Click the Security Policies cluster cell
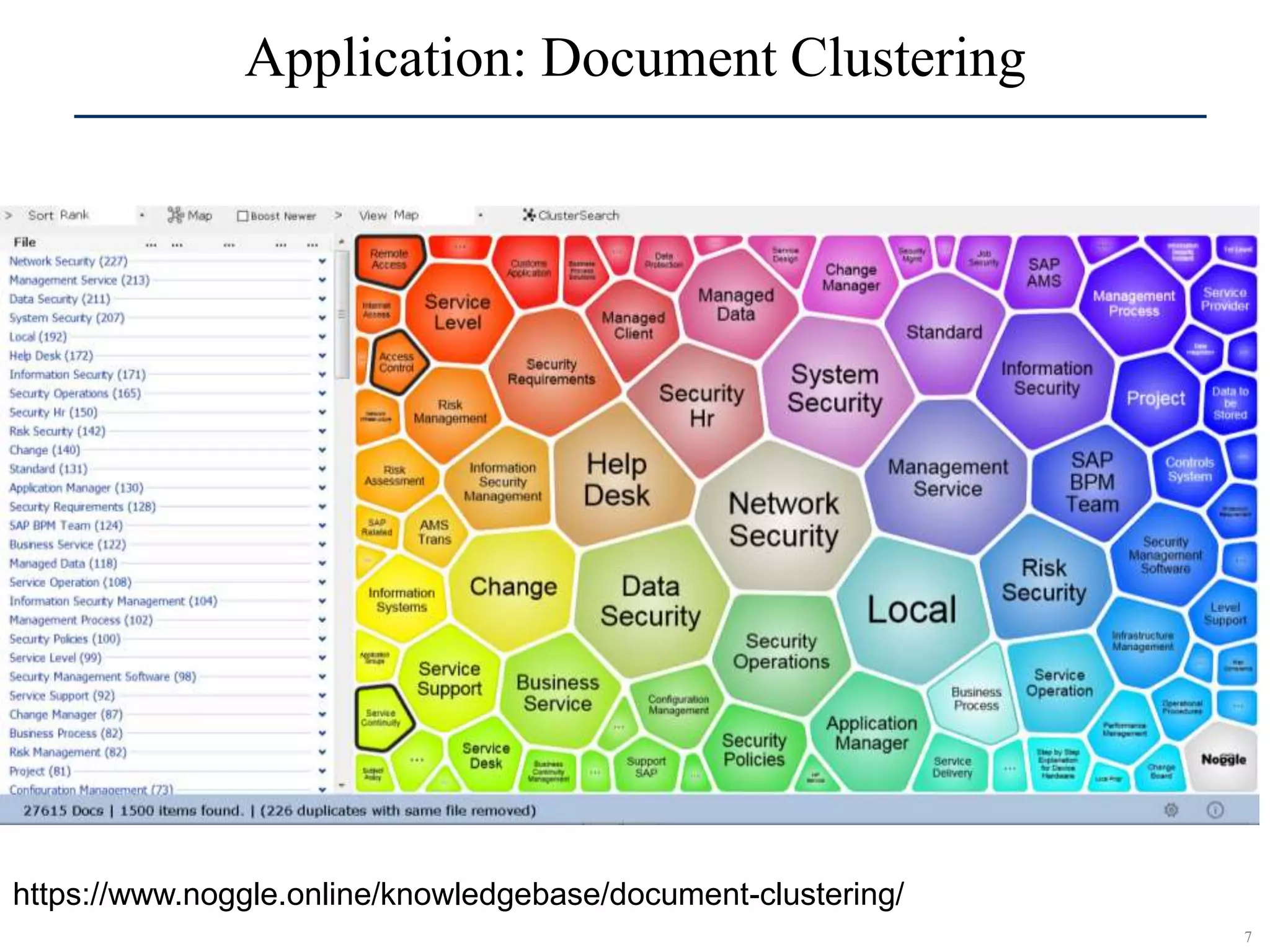The width and height of the screenshot is (1270, 952). tap(753, 750)
